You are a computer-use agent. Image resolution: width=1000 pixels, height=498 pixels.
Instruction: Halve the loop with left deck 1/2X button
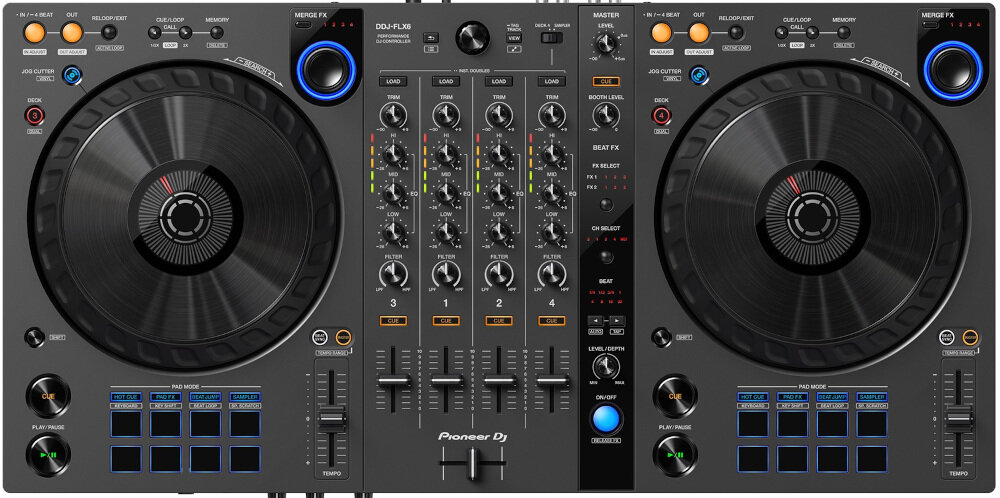(154, 33)
